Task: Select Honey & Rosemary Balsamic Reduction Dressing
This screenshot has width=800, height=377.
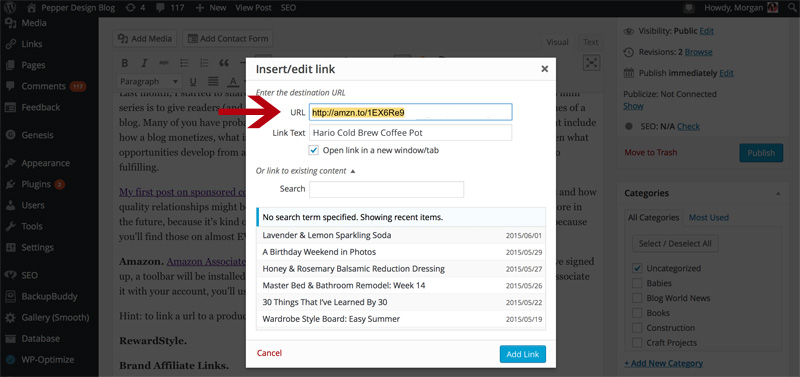Action: (401, 269)
